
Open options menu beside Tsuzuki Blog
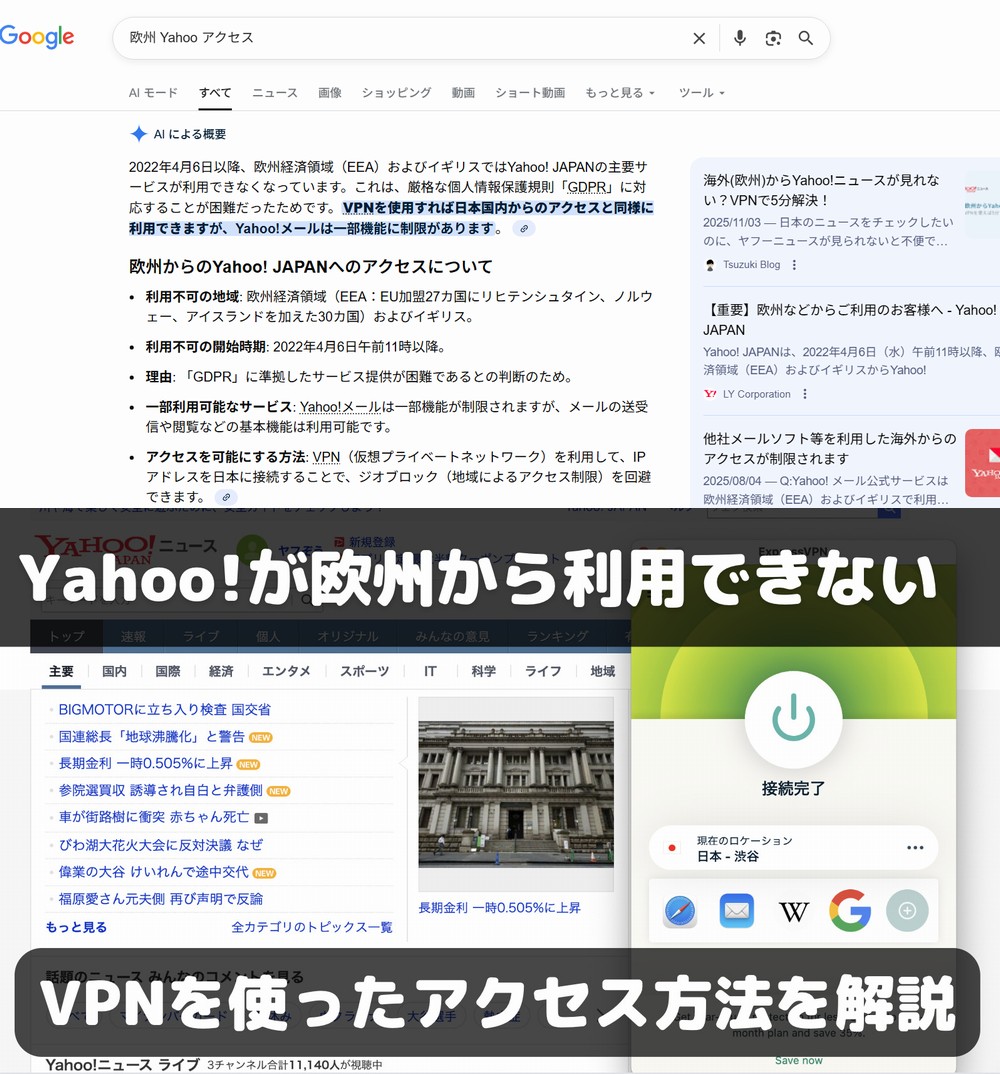pyautogui.click(x=795, y=265)
